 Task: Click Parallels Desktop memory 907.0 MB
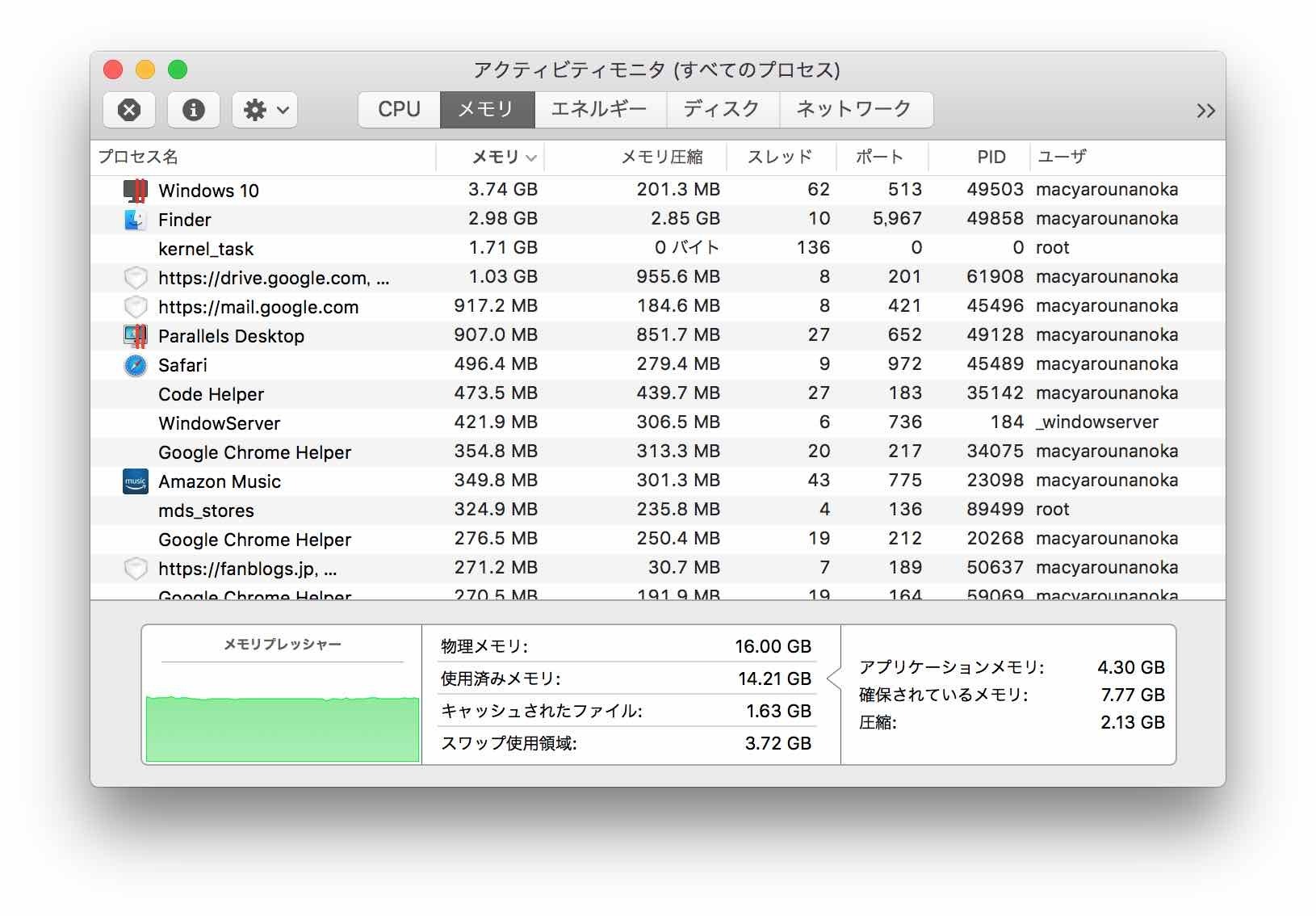point(496,335)
